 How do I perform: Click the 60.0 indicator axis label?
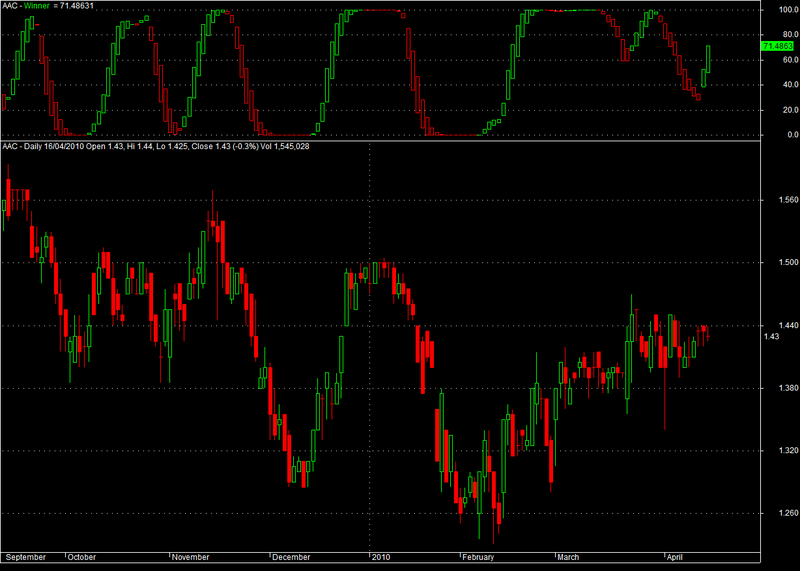(790, 60)
